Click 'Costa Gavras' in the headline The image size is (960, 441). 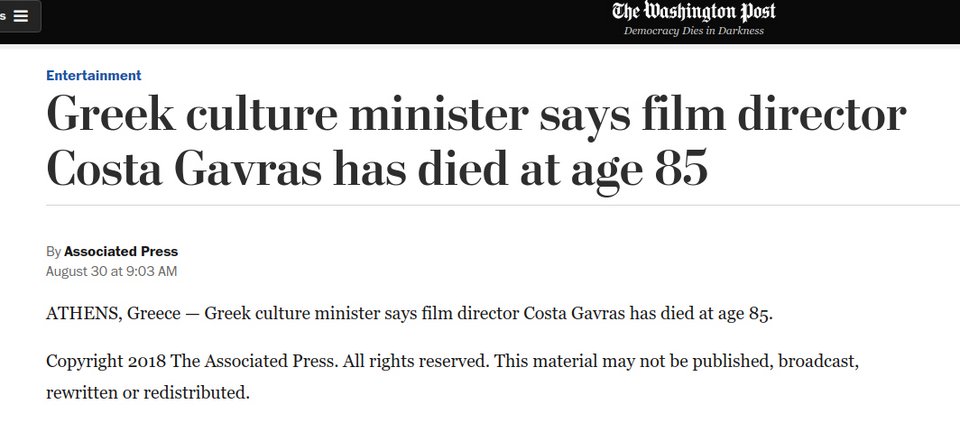tap(183, 168)
